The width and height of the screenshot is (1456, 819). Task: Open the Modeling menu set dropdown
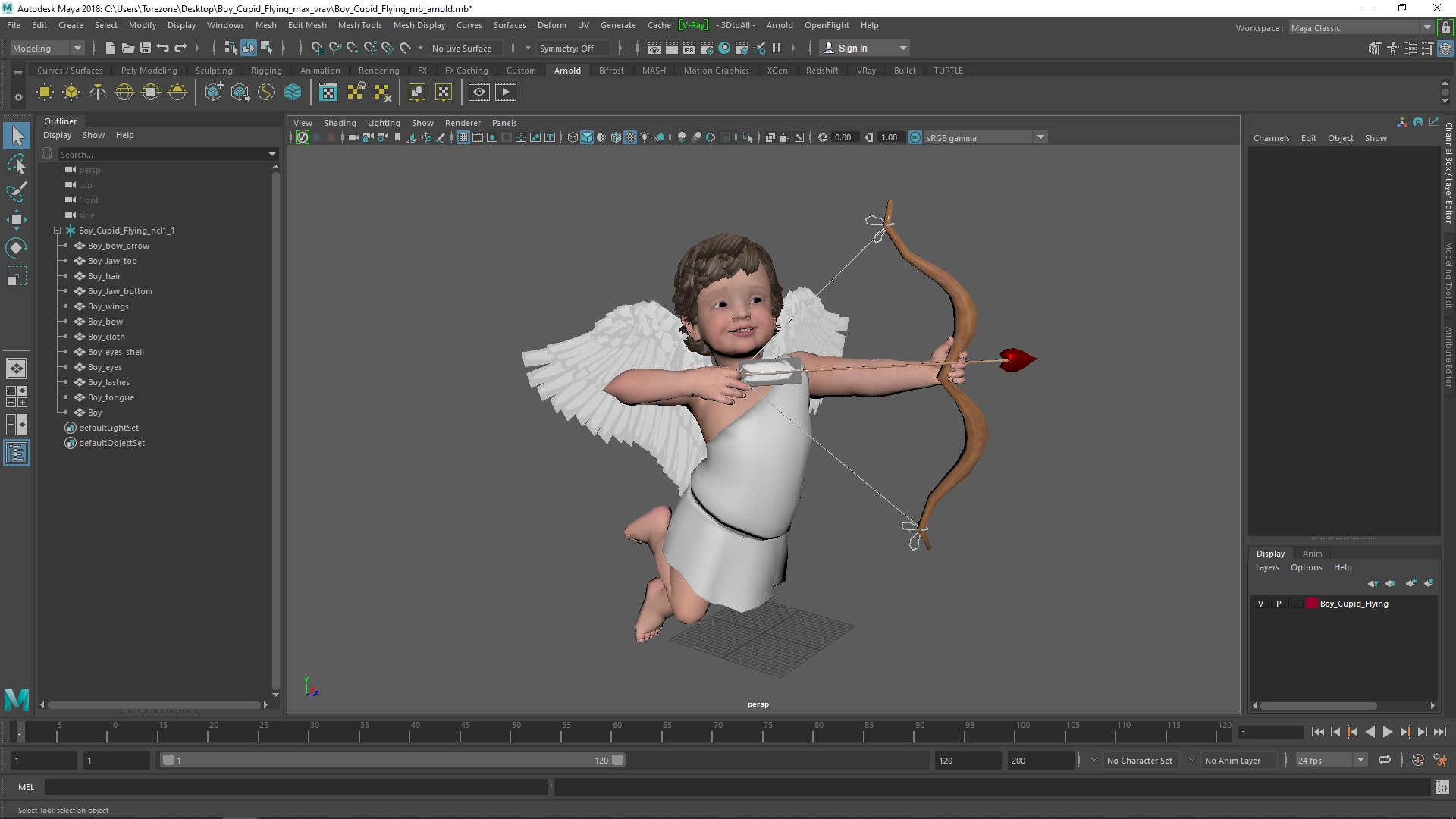coord(47,49)
